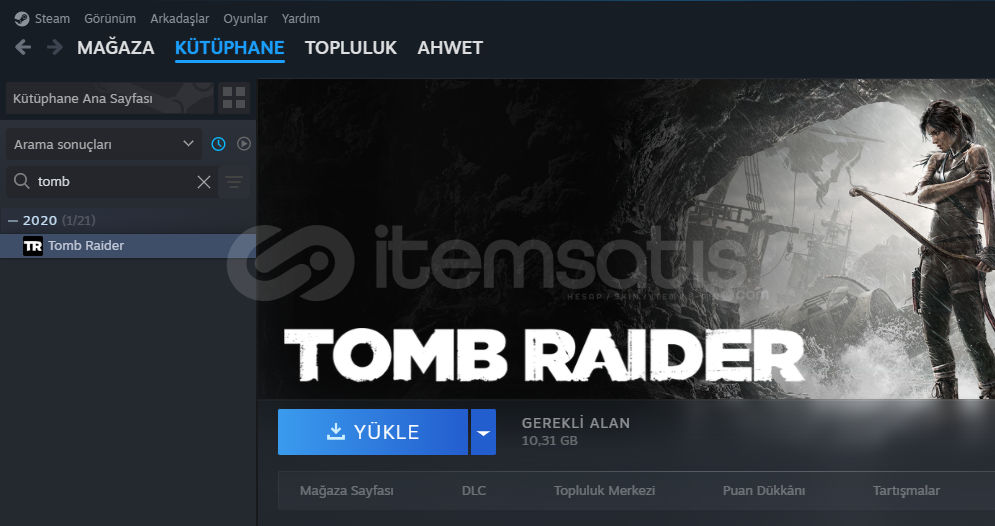Image resolution: width=995 pixels, height=526 pixels.
Task: Click into the library search field
Action: (x=114, y=182)
